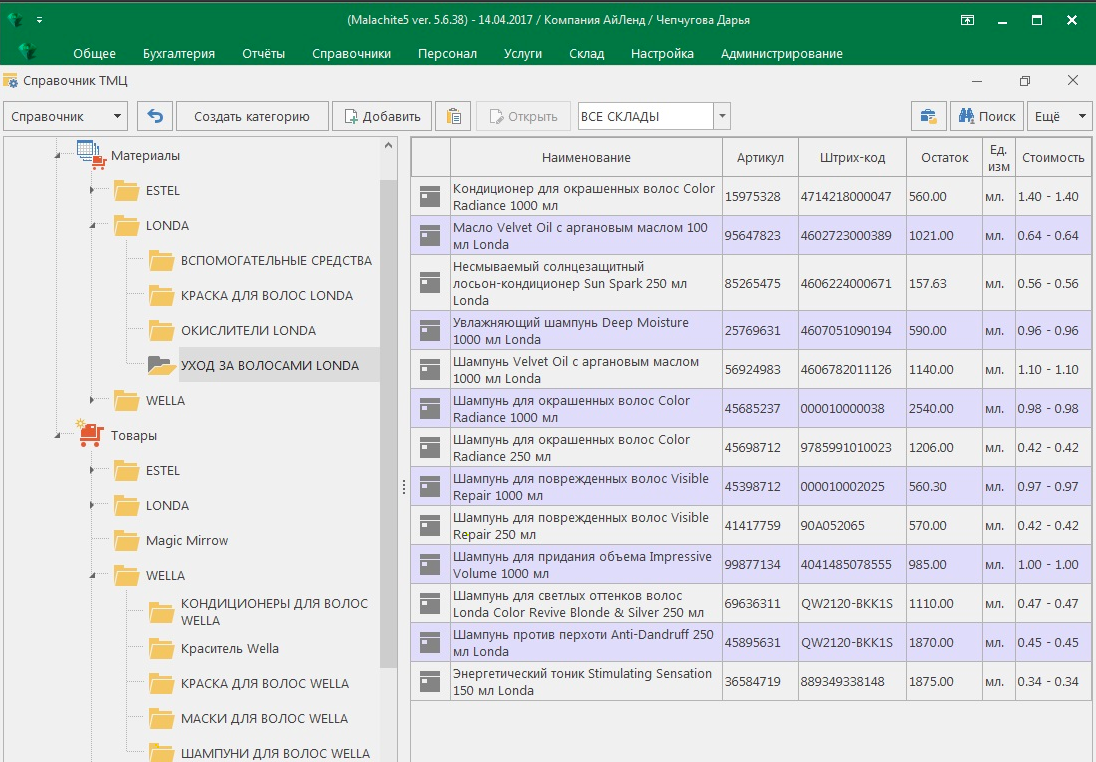Open the Ещё dropdown menu
The width and height of the screenshot is (1096, 762).
tap(1061, 116)
